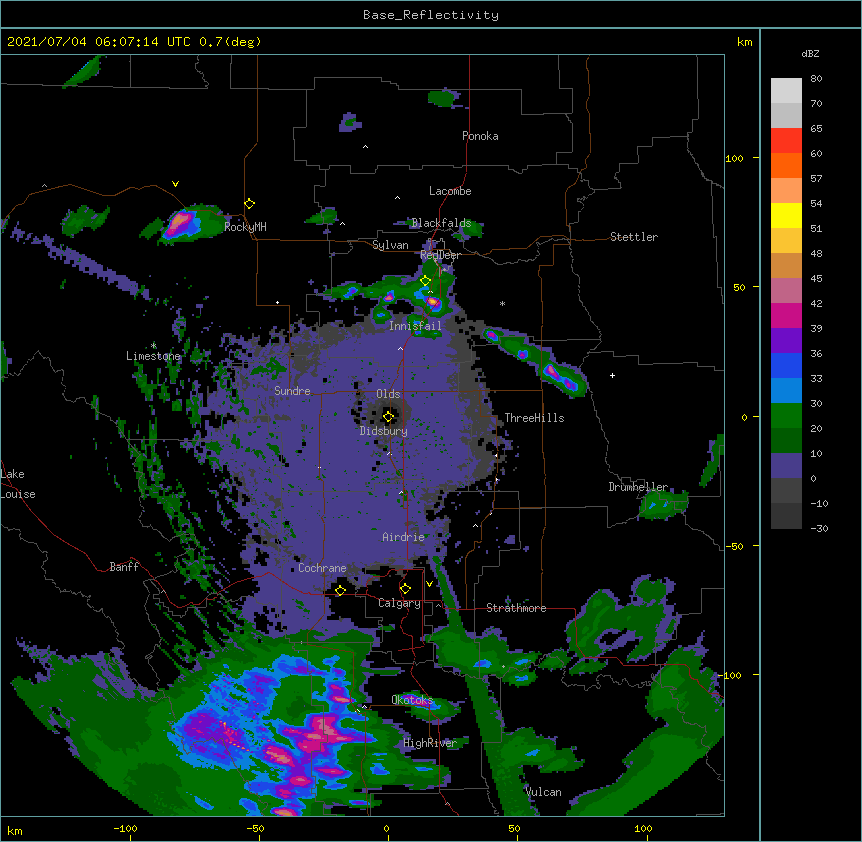This screenshot has height=842, width=862.
Task: Select the Okotoks label
Action: tap(412, 700)
